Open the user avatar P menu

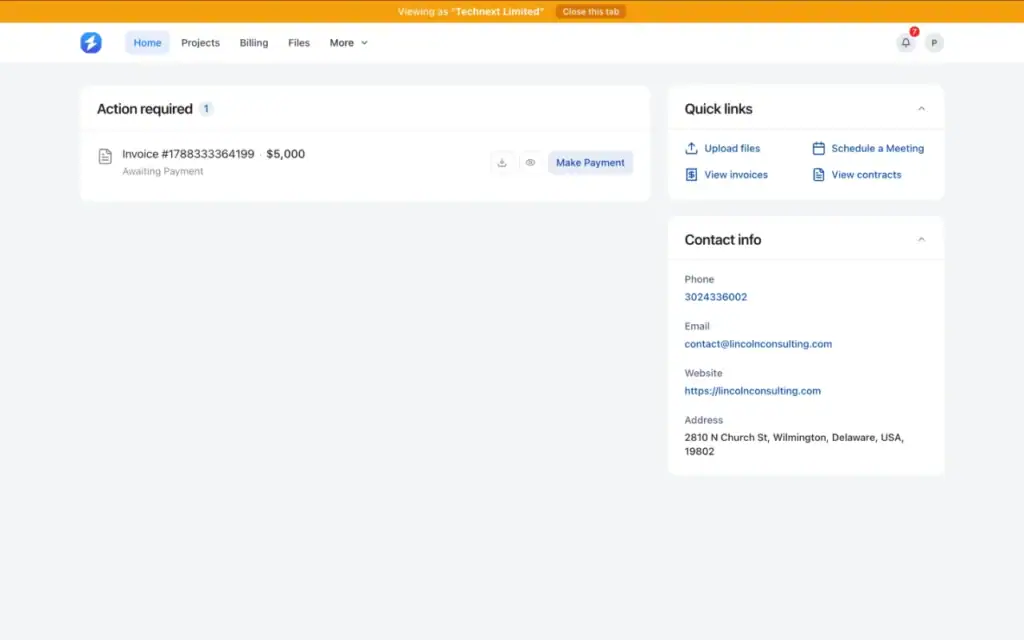tap(934, 42)
